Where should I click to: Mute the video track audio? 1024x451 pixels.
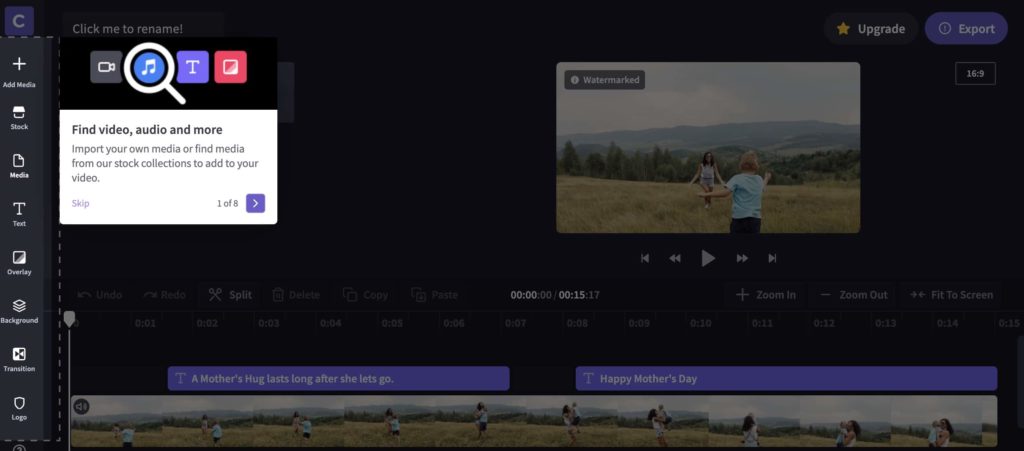tap(81, 407)
